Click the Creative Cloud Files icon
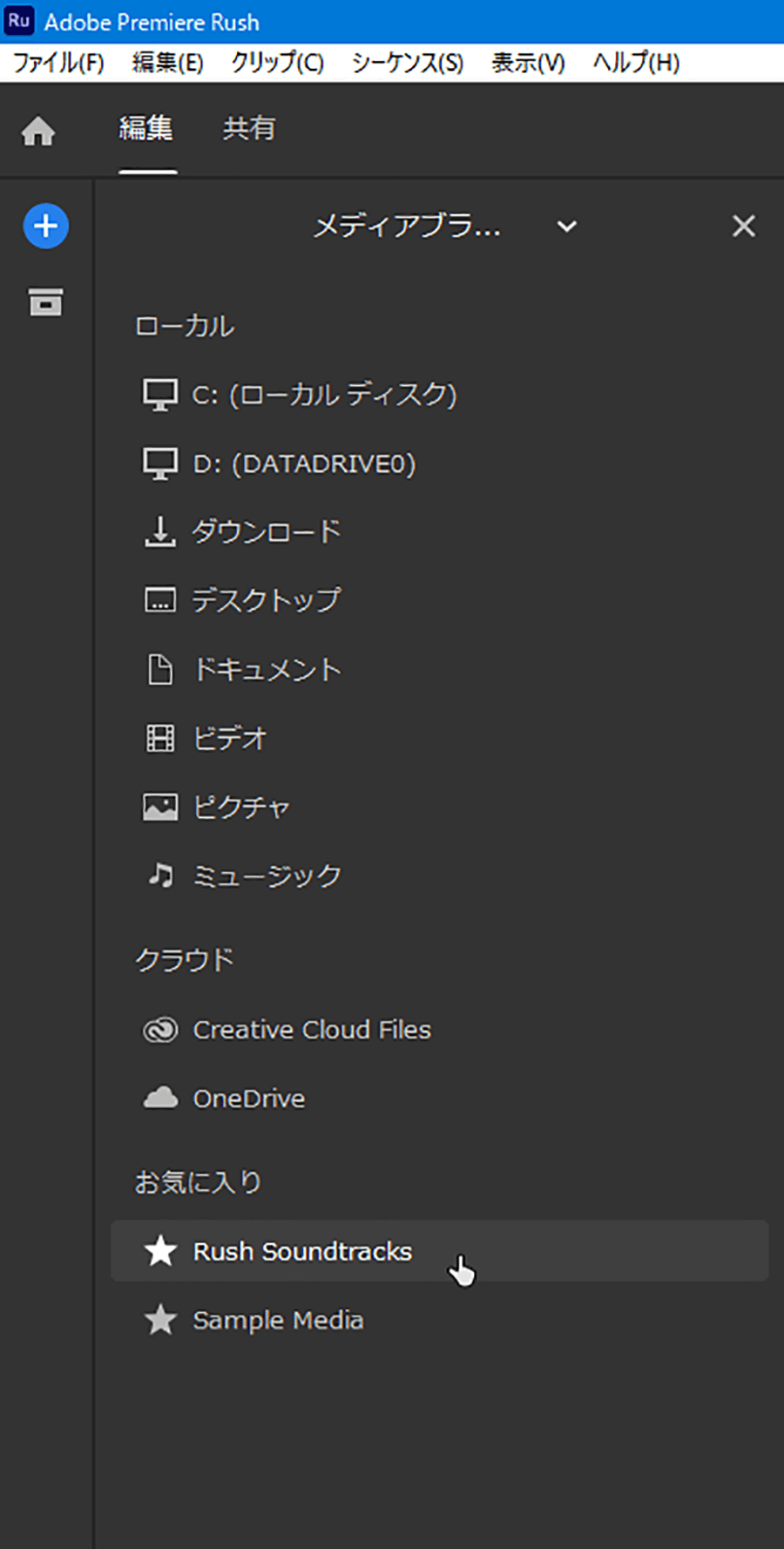The height and width of the screenshot is (1549, 784). (160, 1030)
